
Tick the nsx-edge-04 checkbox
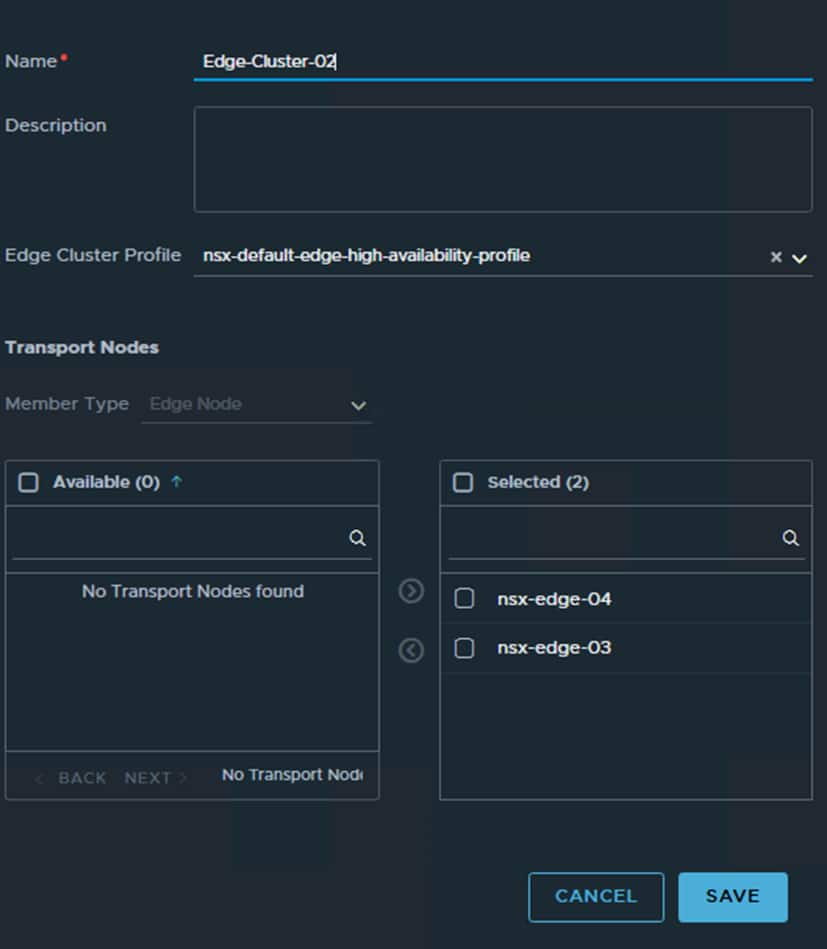[x=464, y=599]
